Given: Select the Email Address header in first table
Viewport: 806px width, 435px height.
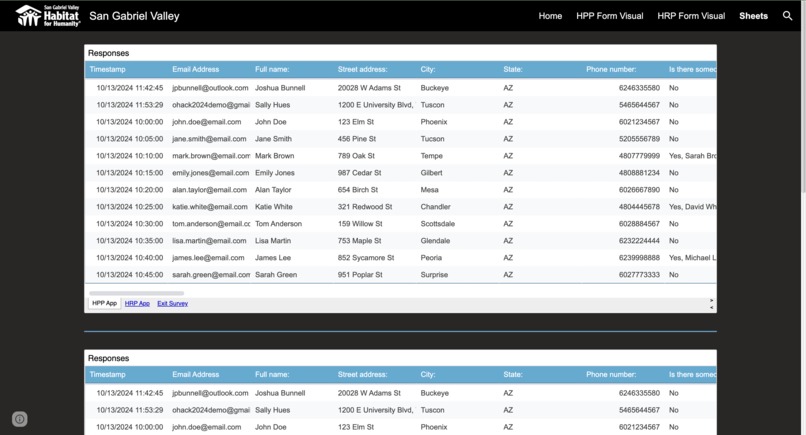Looking at the screenshot, I should [195, 69].
